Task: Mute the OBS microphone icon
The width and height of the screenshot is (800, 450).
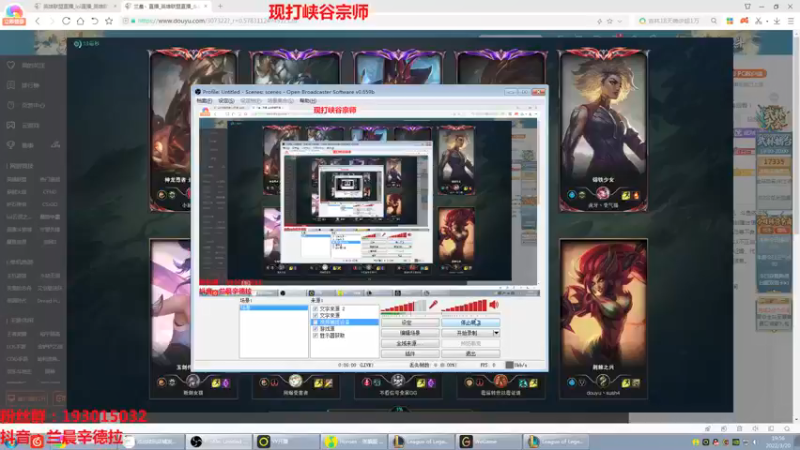Action: [434, 305]
